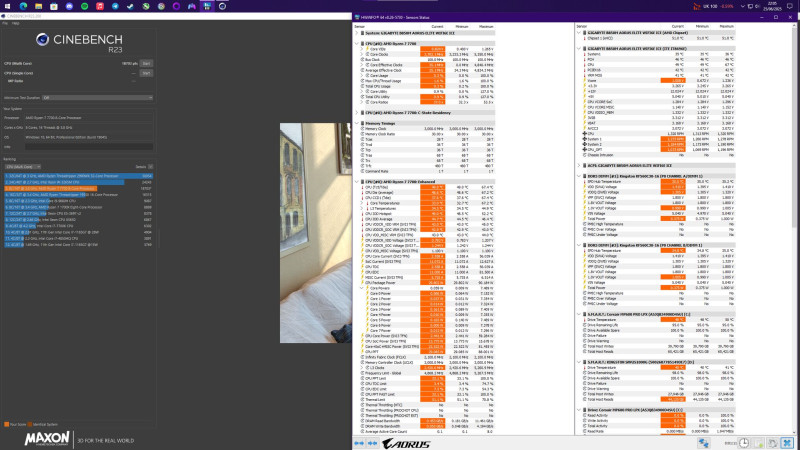800x450 pixels.
Task: Open the system tray clock and date
Action: point(771,6)
